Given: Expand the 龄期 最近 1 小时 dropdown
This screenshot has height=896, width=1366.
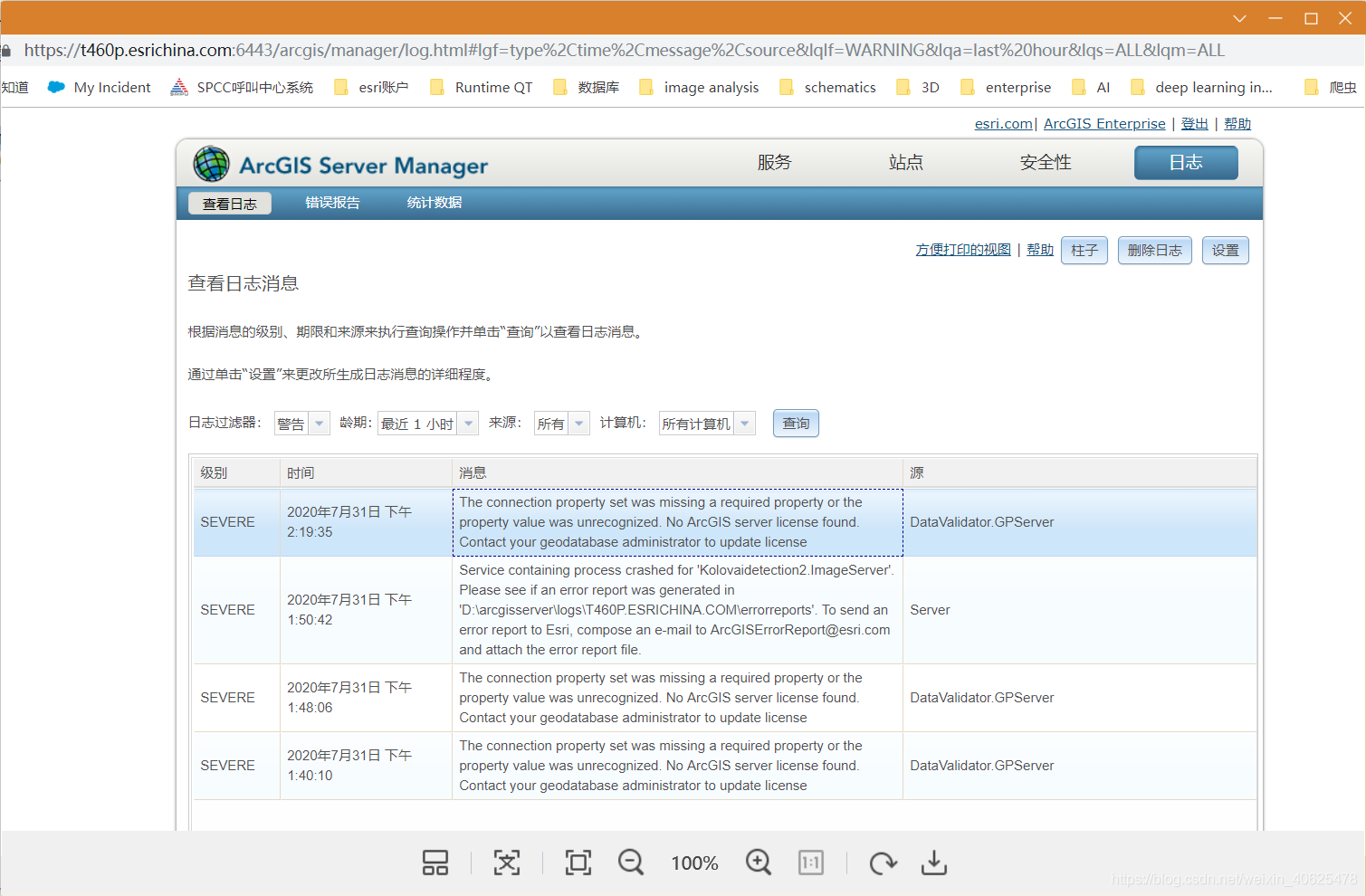Looking at the screenshot, I should click(468, 424).
